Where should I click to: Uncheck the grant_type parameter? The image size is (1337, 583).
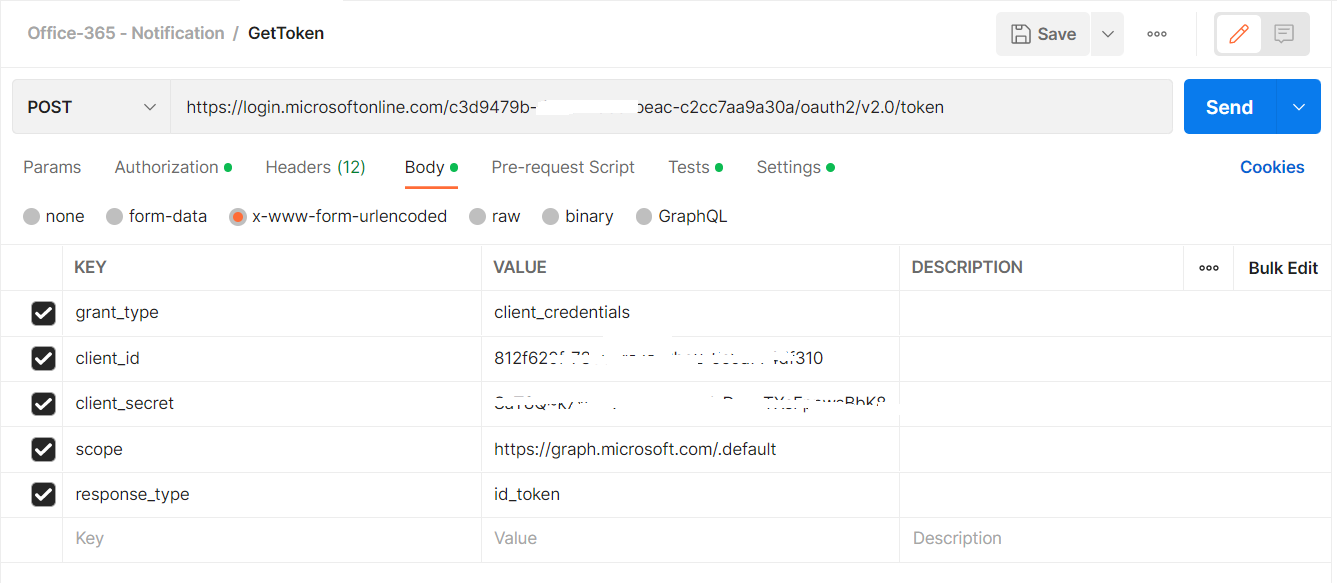[x=43, y=312]
